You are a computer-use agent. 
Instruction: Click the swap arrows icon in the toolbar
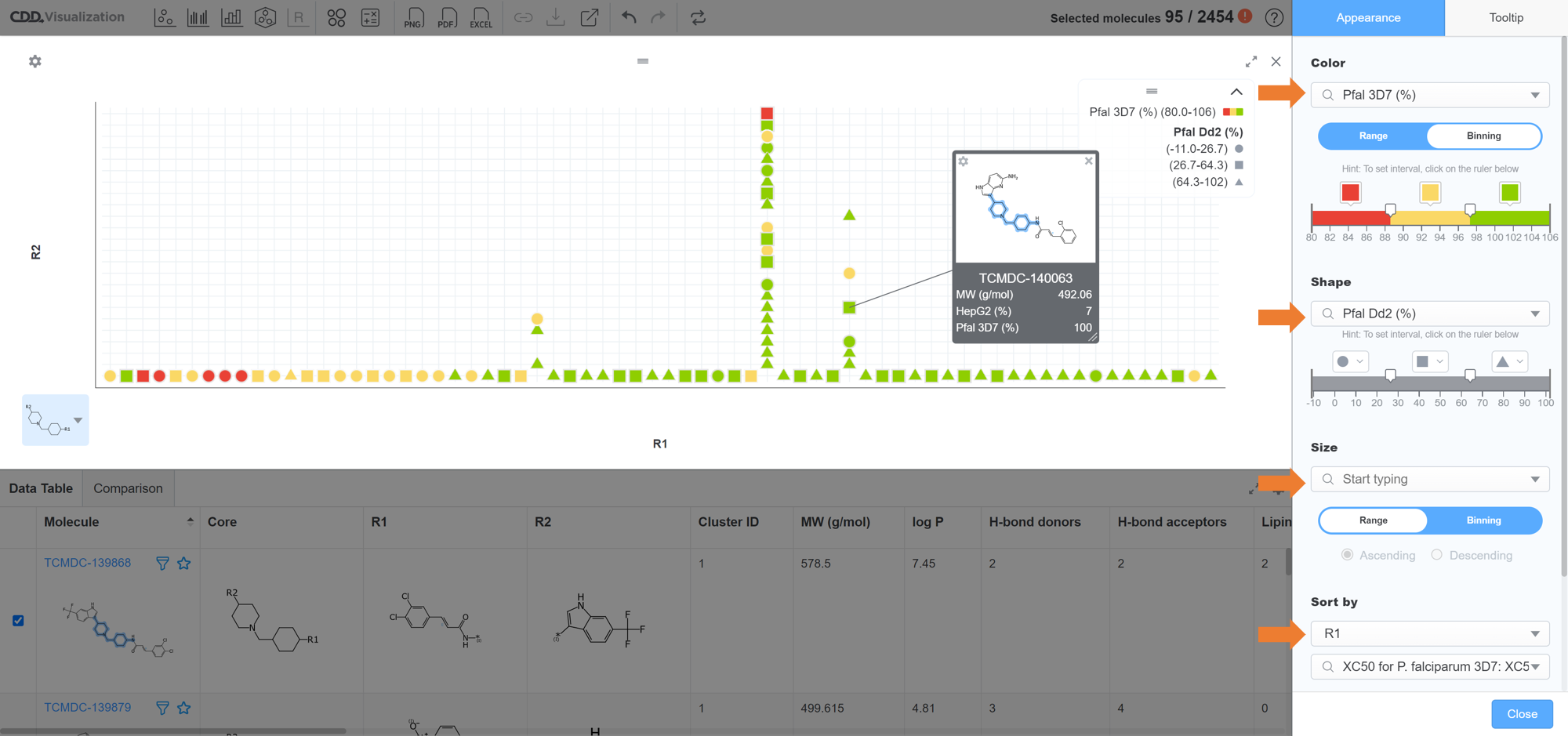coord(698,17)
